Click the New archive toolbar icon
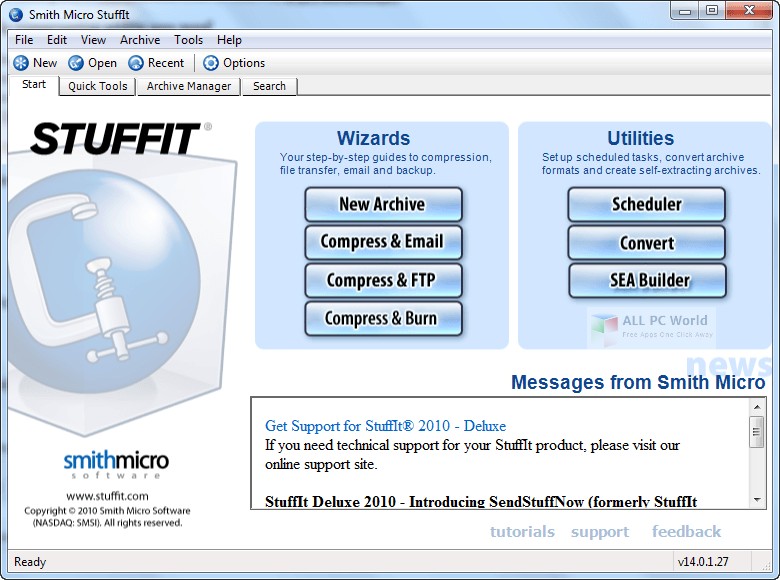The width and height of the screenshot is (780, 580). click(x=21, y=63)
